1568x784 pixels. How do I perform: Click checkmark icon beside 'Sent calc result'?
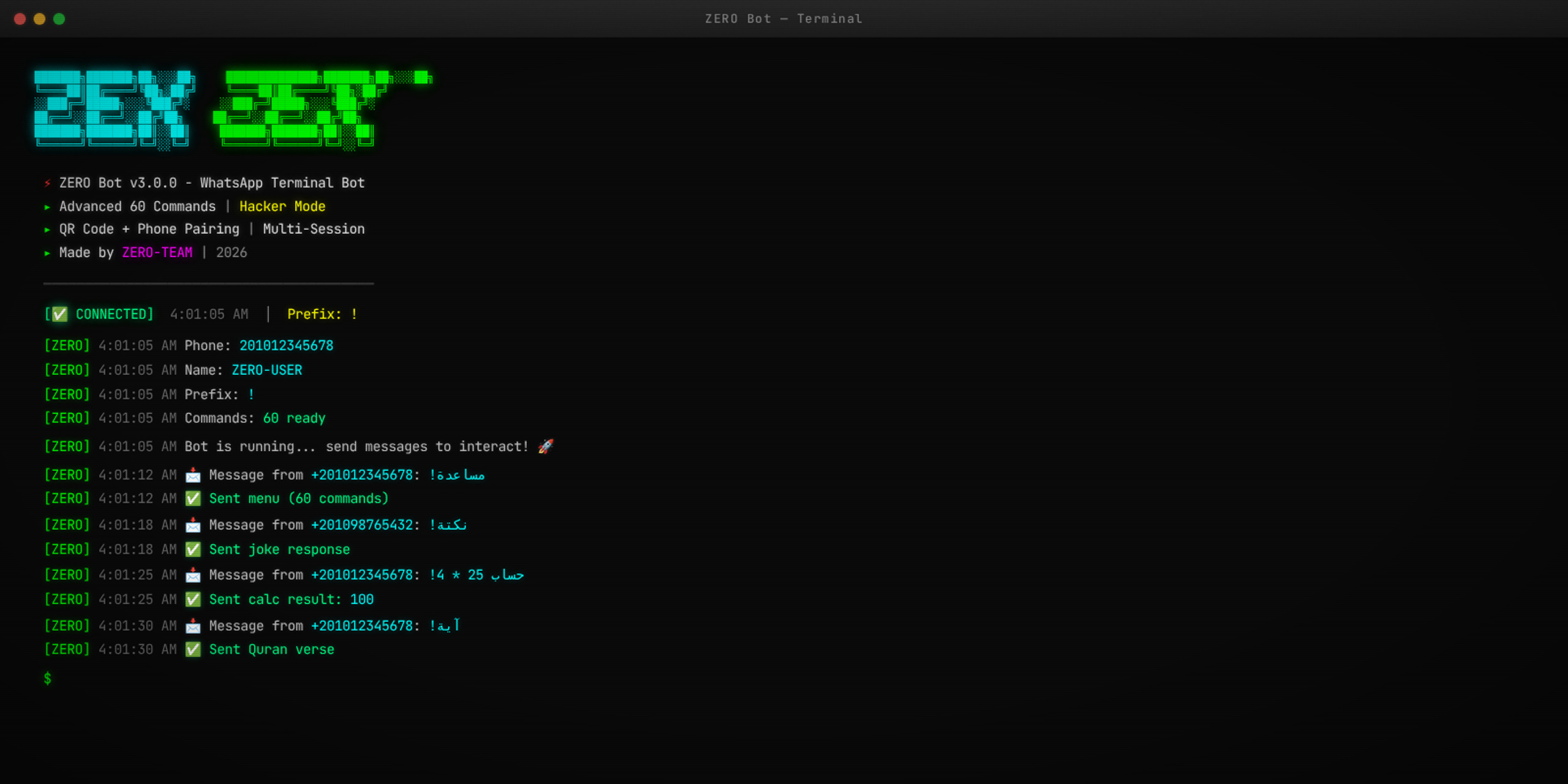(x=193, y=600)
